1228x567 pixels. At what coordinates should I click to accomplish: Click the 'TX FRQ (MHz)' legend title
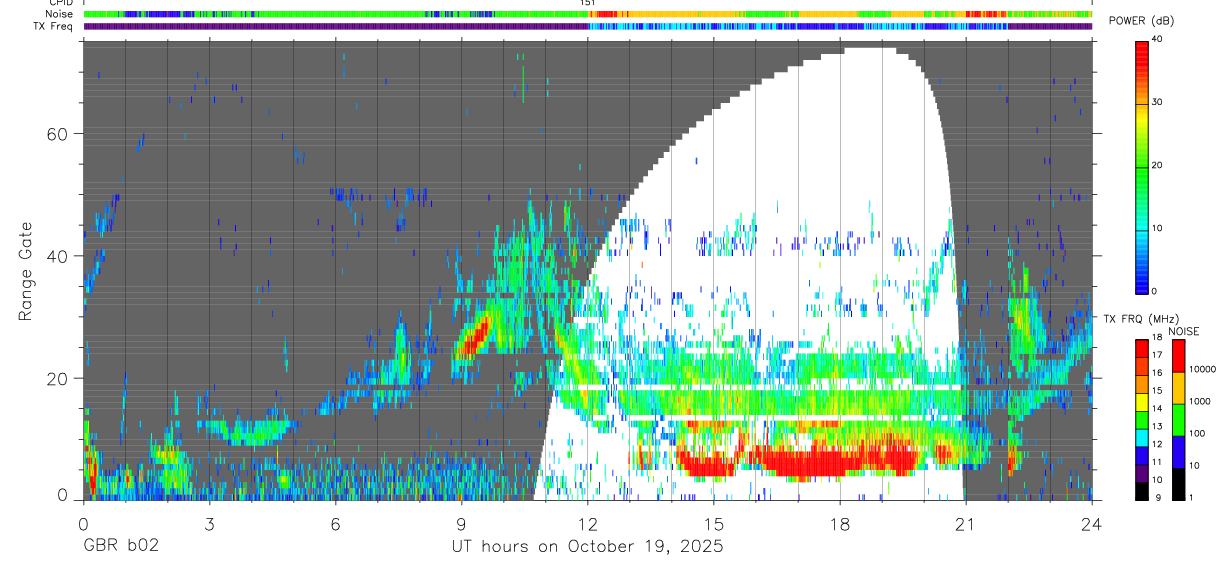[x=1142, y=318]
